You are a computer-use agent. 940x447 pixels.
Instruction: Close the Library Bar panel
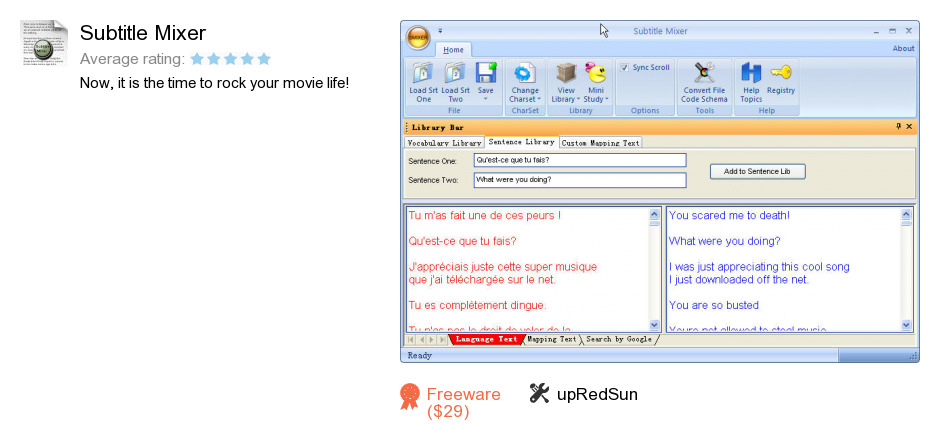(909, 126)
